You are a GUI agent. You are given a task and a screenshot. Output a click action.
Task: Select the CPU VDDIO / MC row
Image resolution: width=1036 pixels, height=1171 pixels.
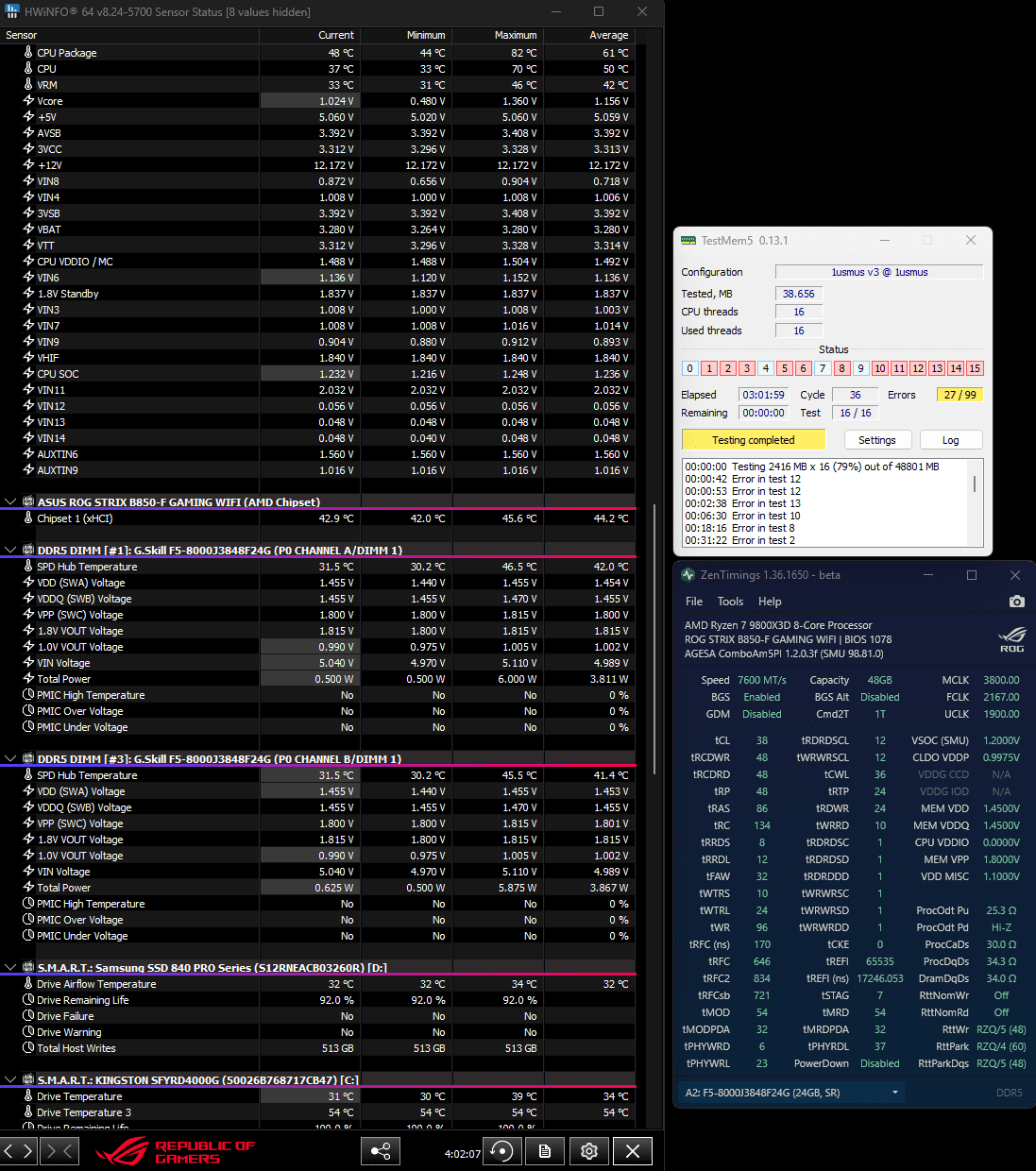[x=317, y=262]
